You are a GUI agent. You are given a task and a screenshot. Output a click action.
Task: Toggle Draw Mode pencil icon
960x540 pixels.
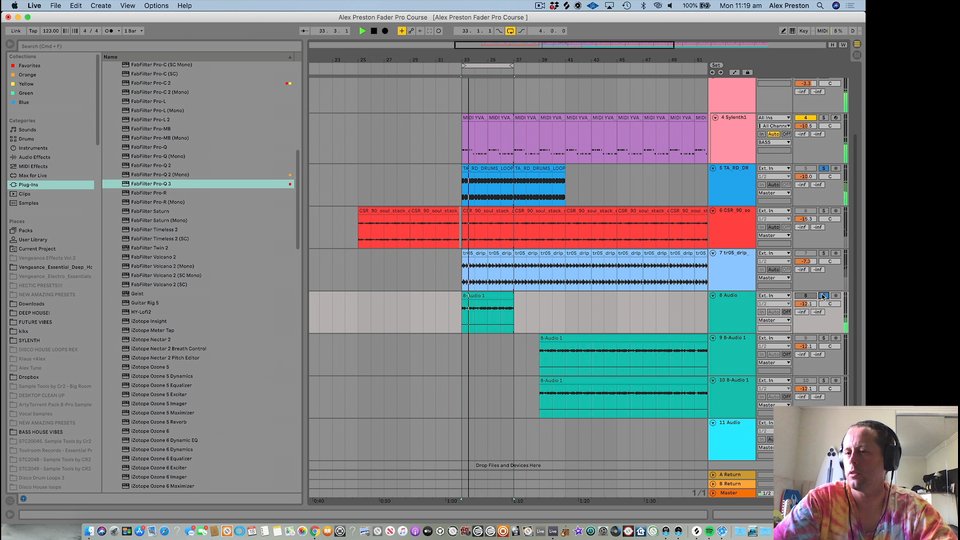pyautogui.click(x=783, y=31)
